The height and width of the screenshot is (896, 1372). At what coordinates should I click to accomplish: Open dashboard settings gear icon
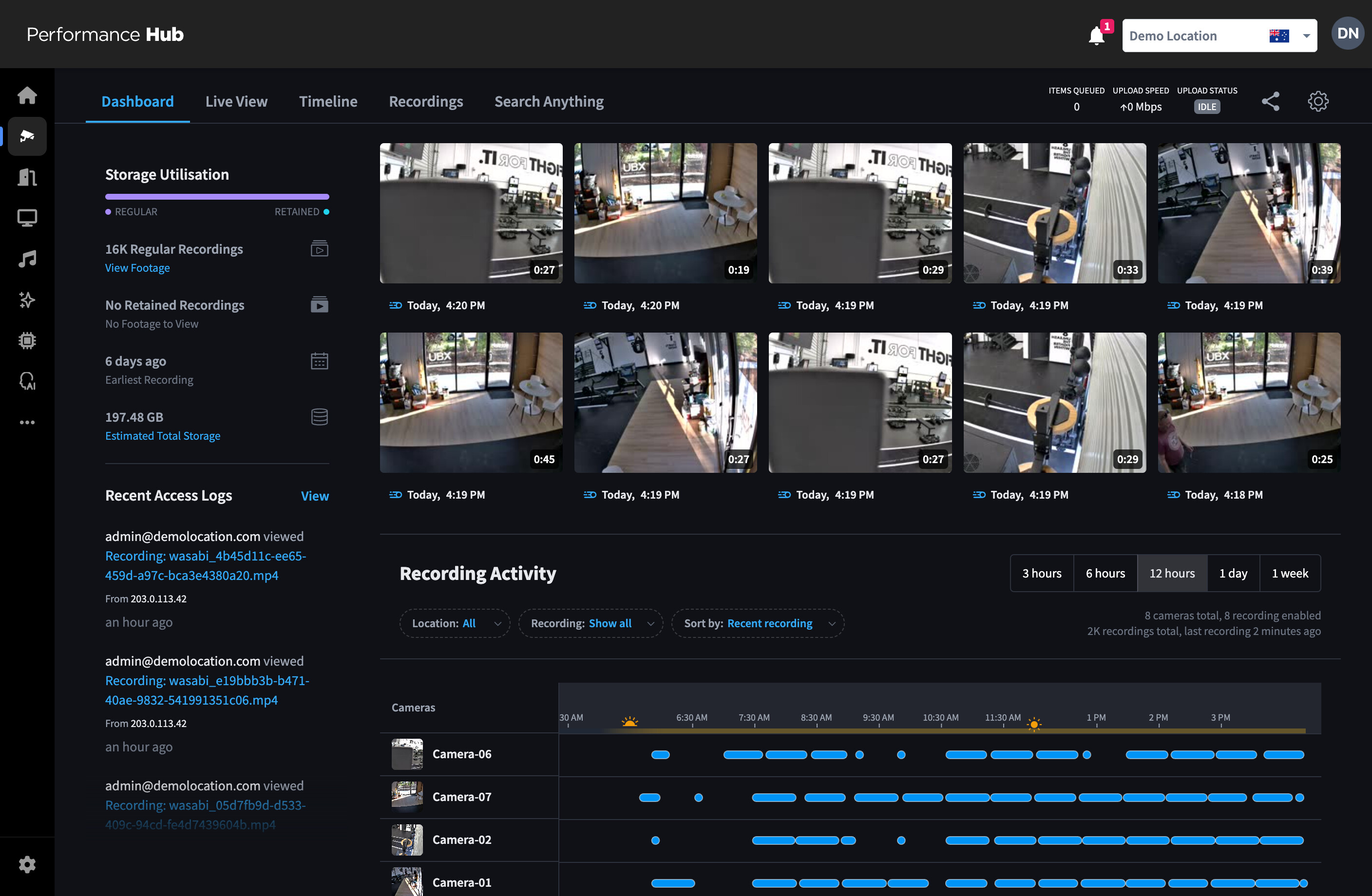(1318, 101)
